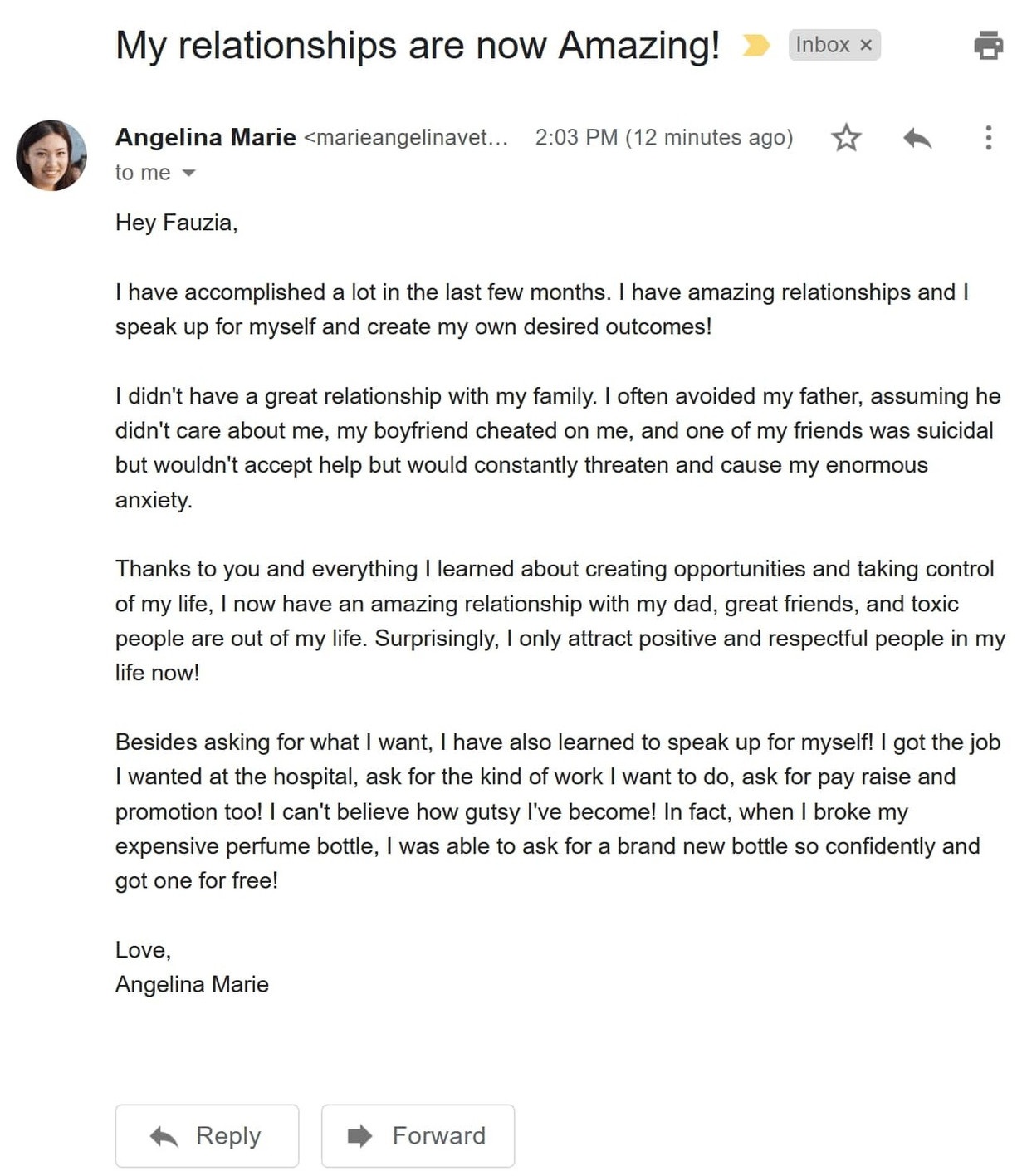Remove the Inbox label with its x
Viewport: 1017px width, 1176px height.
click(866, 45)
